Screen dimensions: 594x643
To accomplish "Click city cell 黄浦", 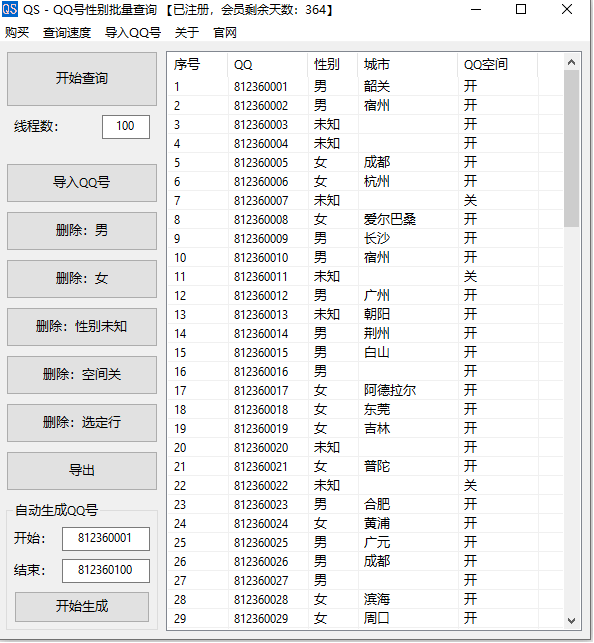I will [x=377, y=524].
